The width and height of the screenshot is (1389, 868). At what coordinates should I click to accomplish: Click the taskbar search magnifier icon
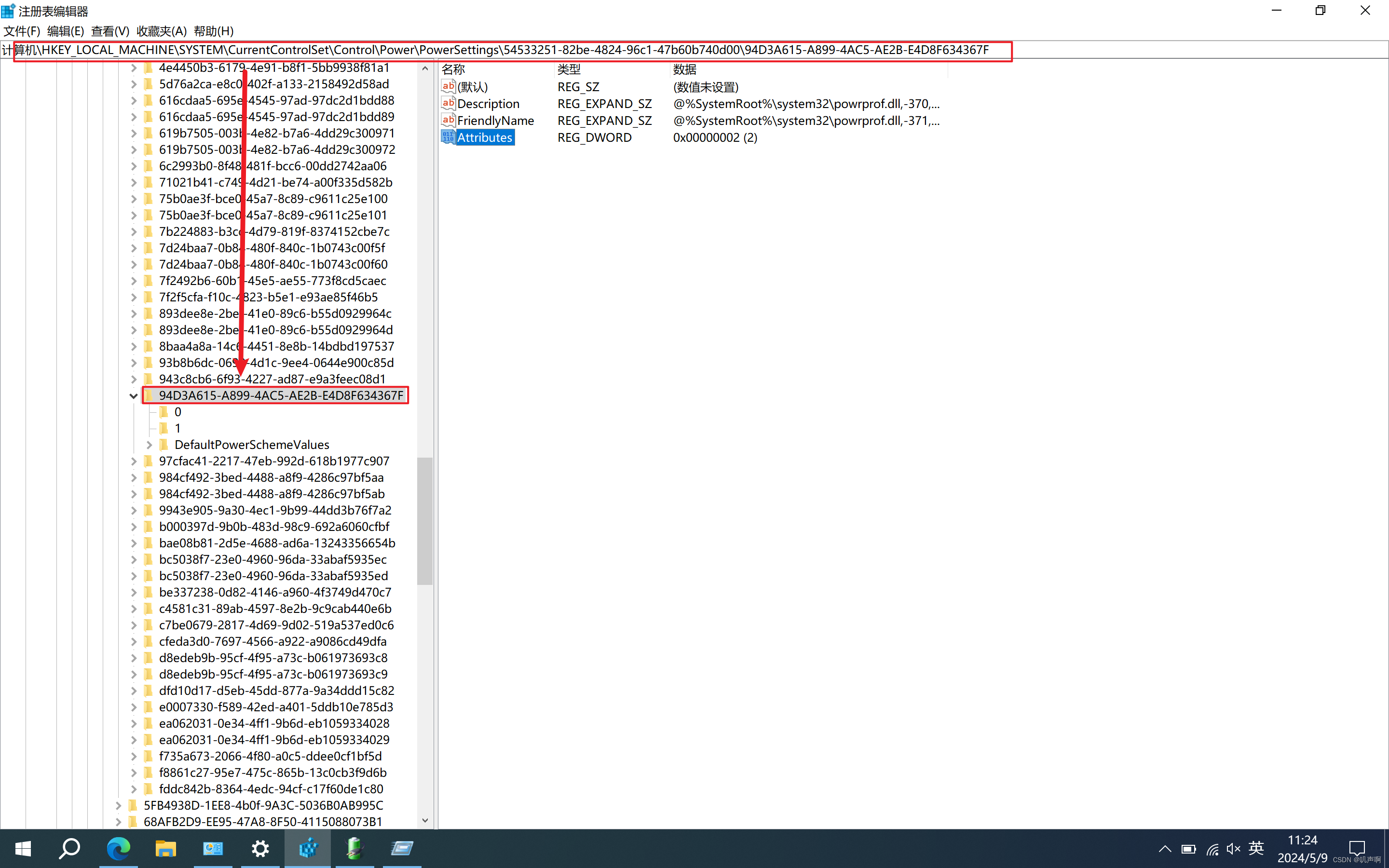69,848
